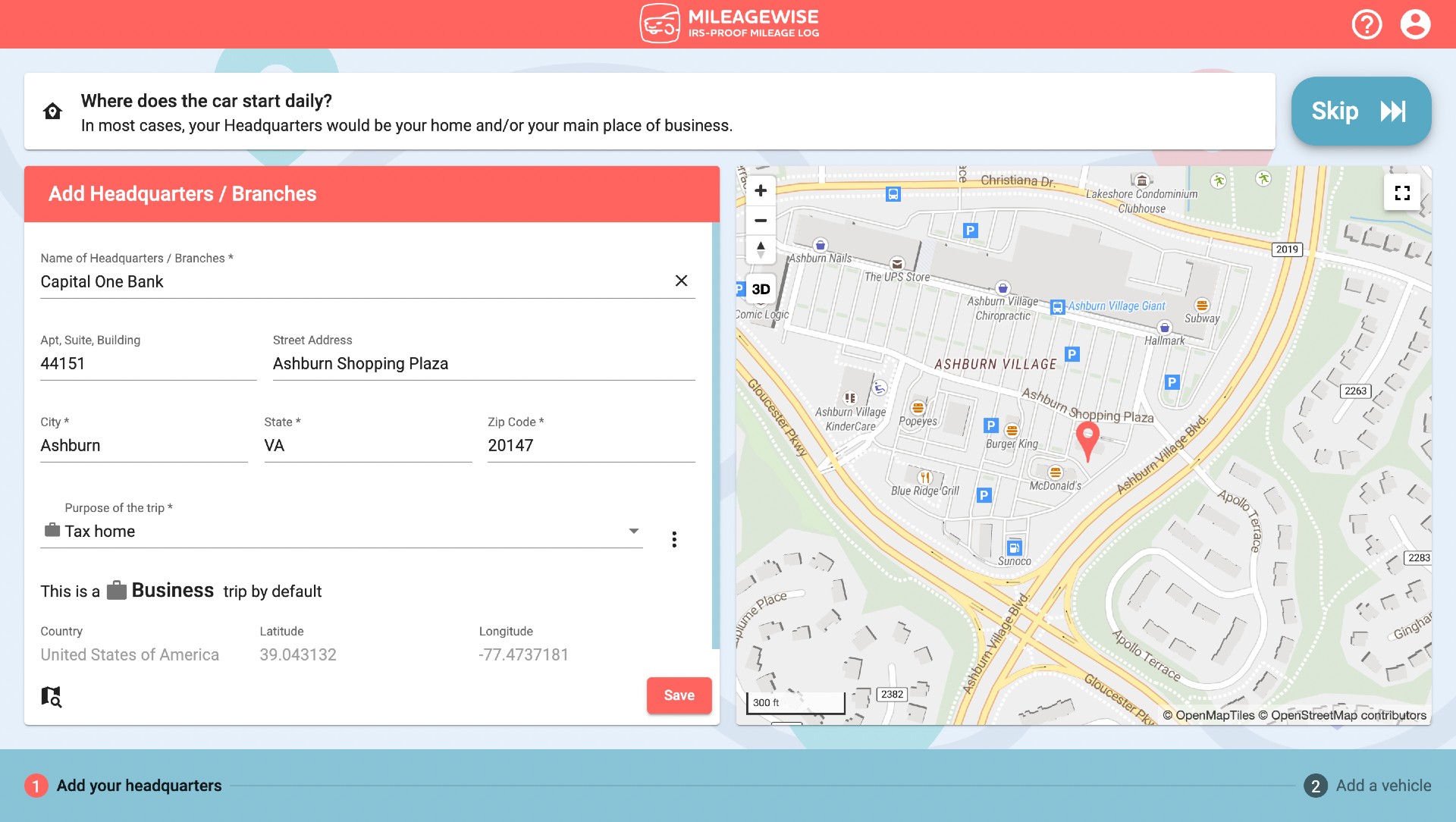Open the three-dot menu beside purpose

(674, 539)
